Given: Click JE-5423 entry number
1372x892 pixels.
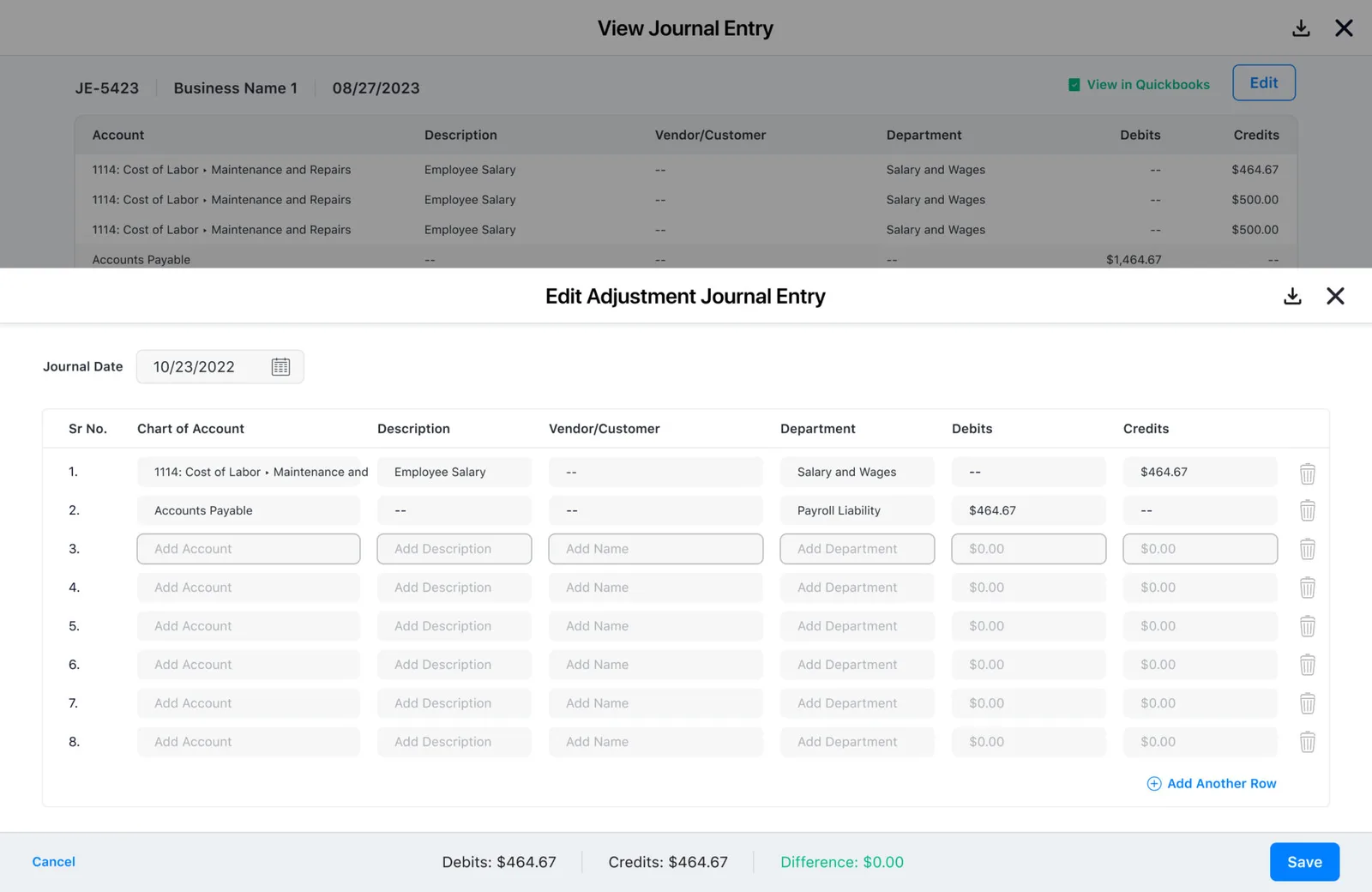Looking at the screenshot, I should 107,88.
